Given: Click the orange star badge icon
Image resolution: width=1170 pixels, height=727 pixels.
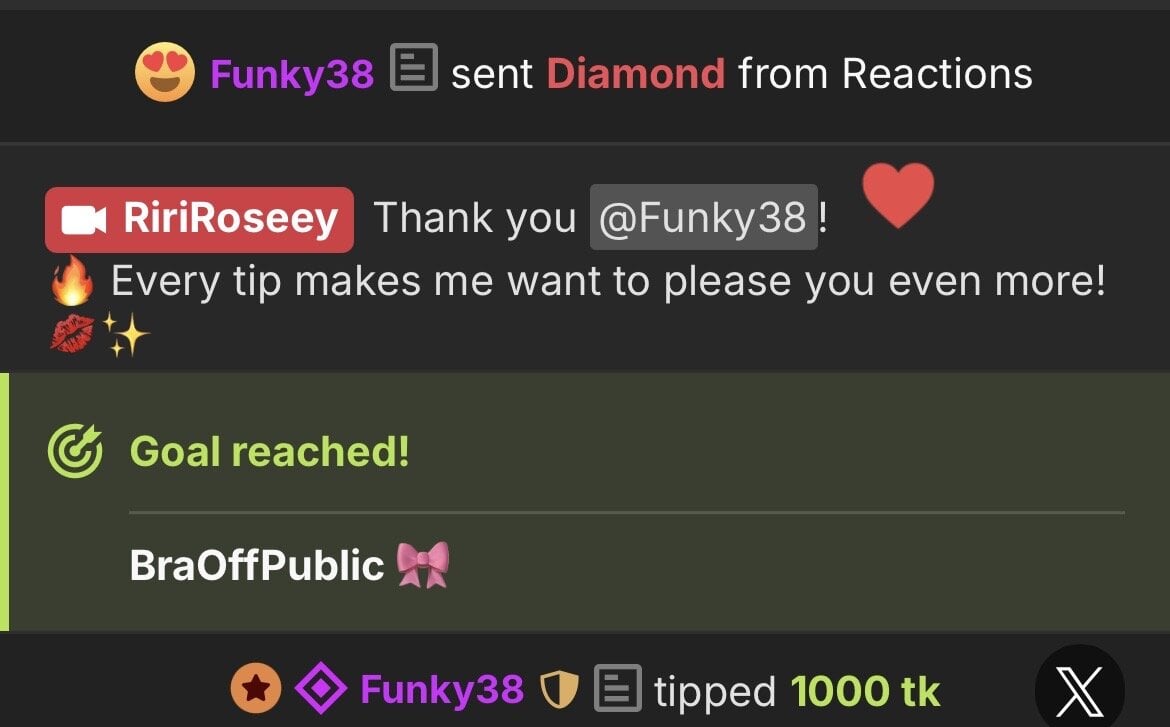Looking at the screenshot, I should (256, 688).
